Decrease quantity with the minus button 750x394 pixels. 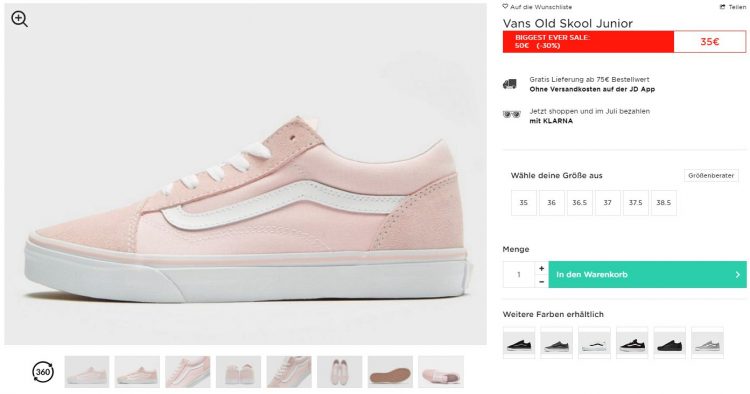(x=541, y=282)
